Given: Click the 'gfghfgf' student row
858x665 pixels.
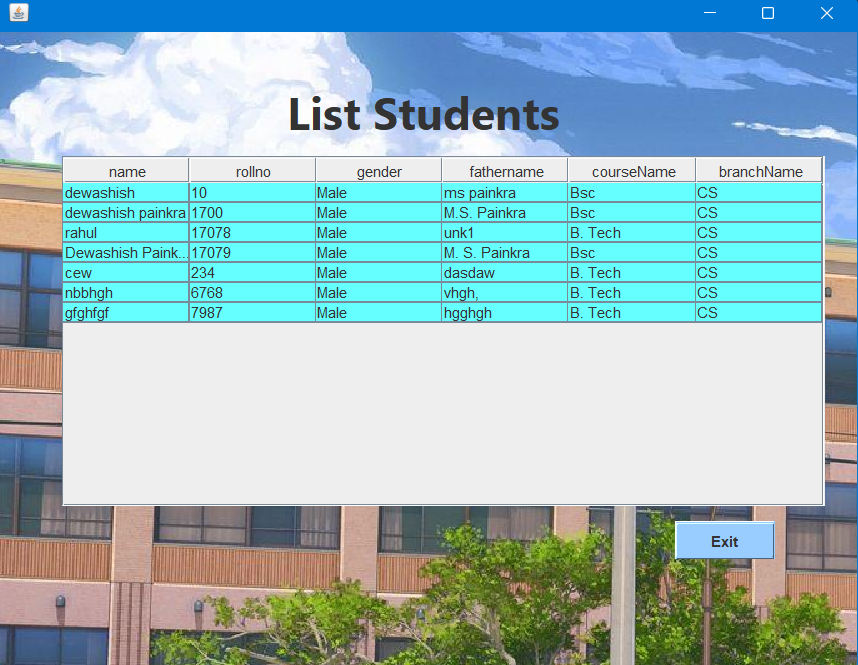Looking at the screenshot, I should (x=126, y=312).
